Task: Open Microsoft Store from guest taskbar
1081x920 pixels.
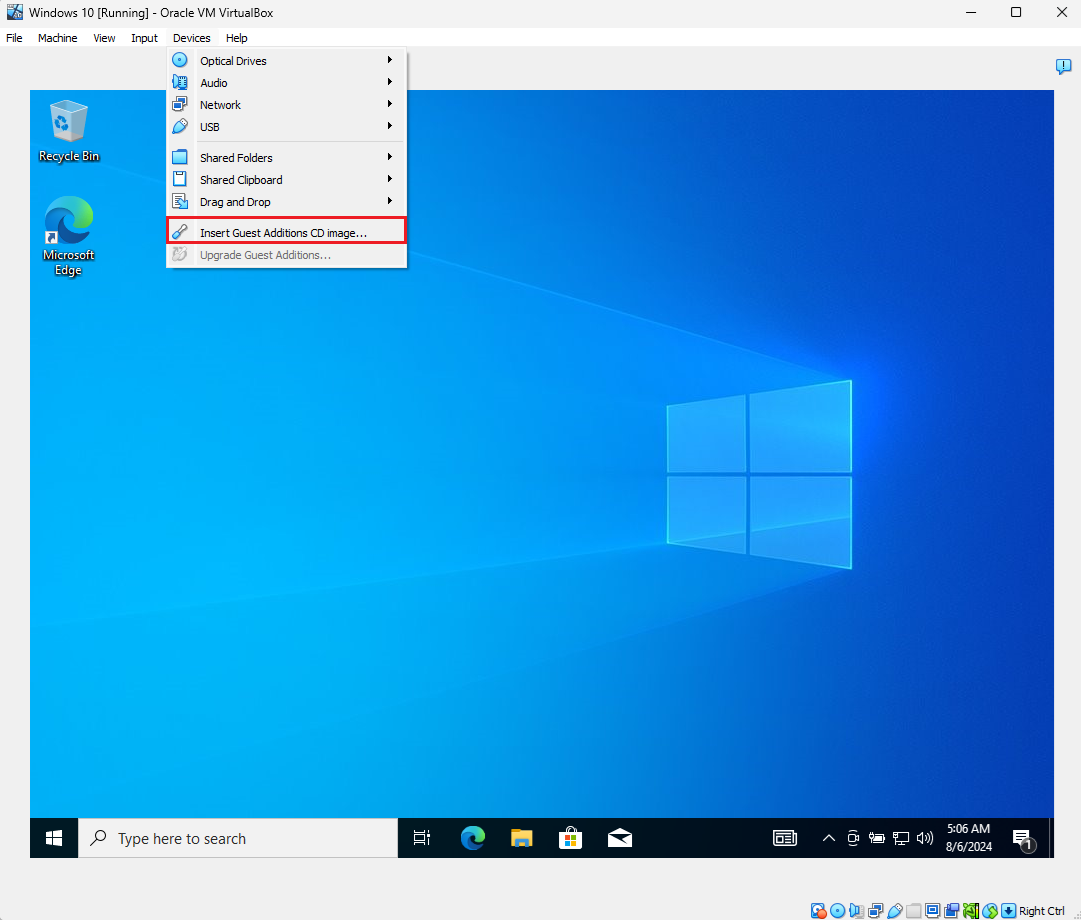Action: pyautogui.click(x=570, y=838)
